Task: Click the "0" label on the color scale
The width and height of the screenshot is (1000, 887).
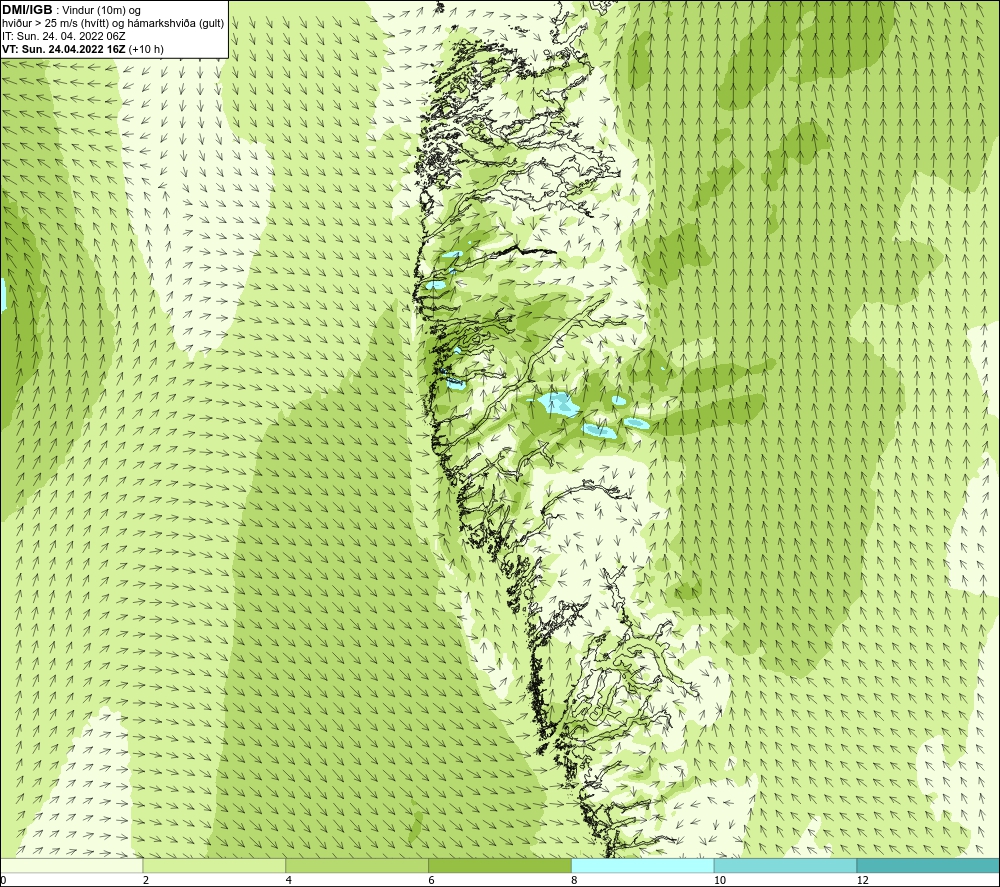Action: pyautogui.click(x=3, y=881)
